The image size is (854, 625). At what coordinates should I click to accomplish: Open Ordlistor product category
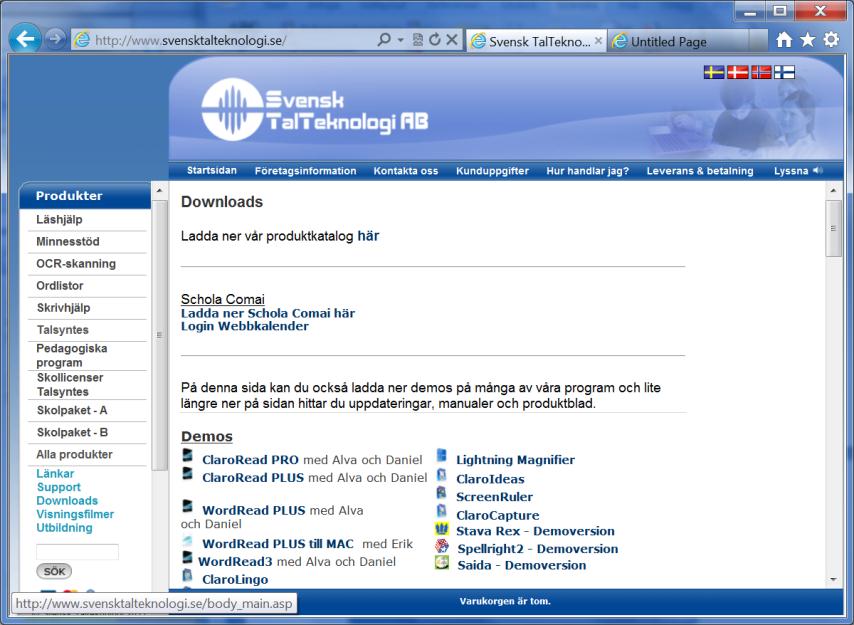pyautogui.click(x=59, y=285)
